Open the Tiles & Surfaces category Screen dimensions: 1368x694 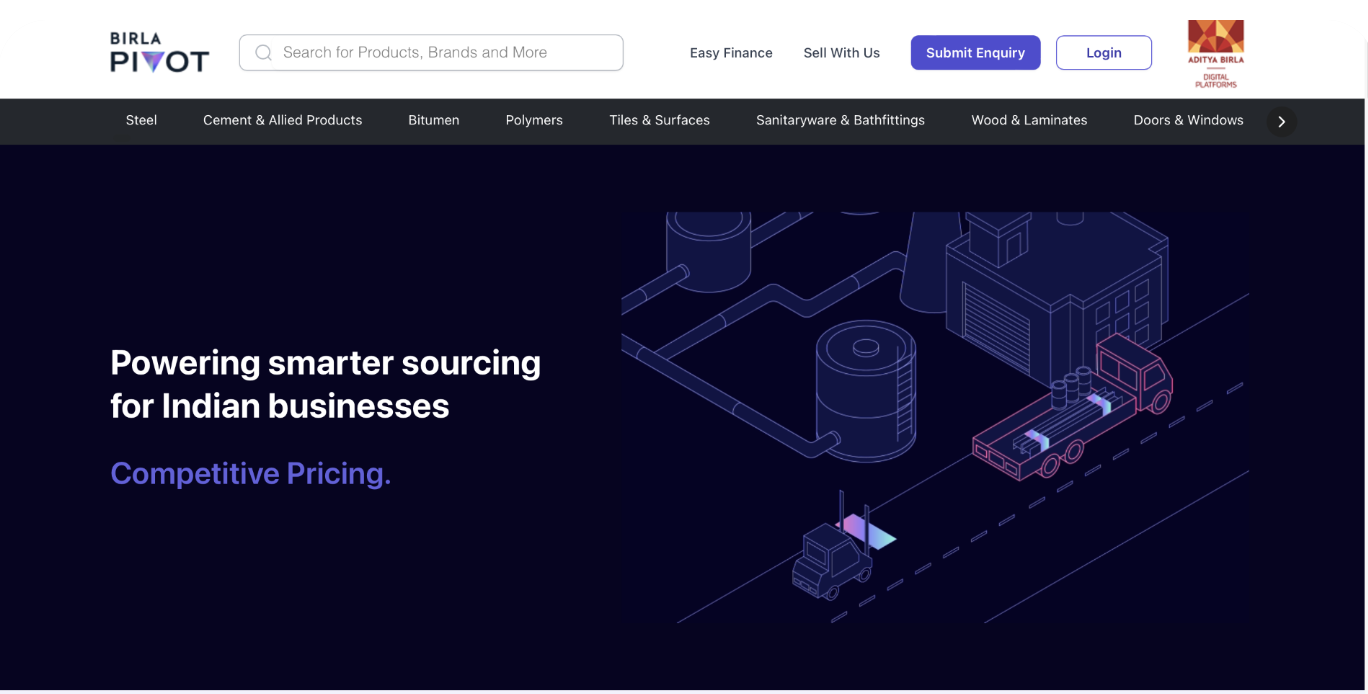pyautogui.click(x=660, y=120)
